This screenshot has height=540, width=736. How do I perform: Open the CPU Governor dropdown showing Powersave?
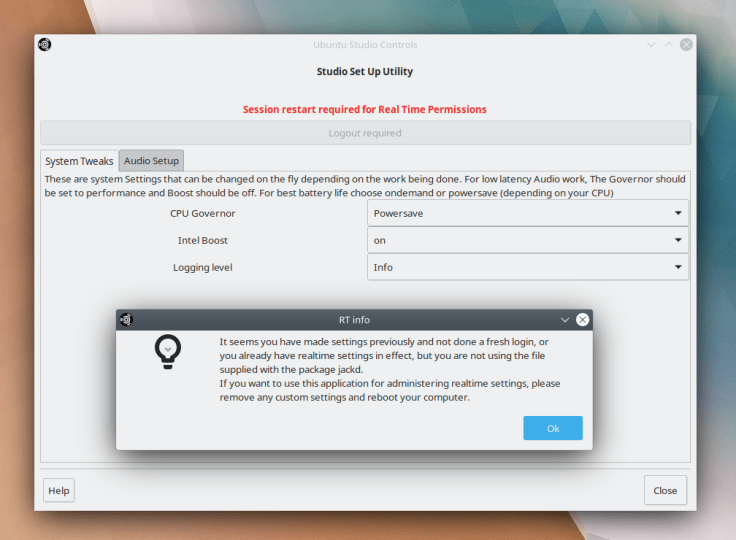[x=528, y=213]
